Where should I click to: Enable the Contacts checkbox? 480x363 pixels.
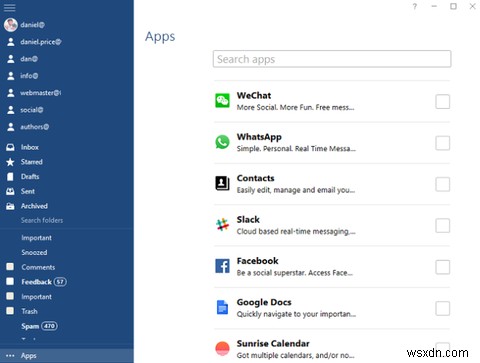coord(443,184)
